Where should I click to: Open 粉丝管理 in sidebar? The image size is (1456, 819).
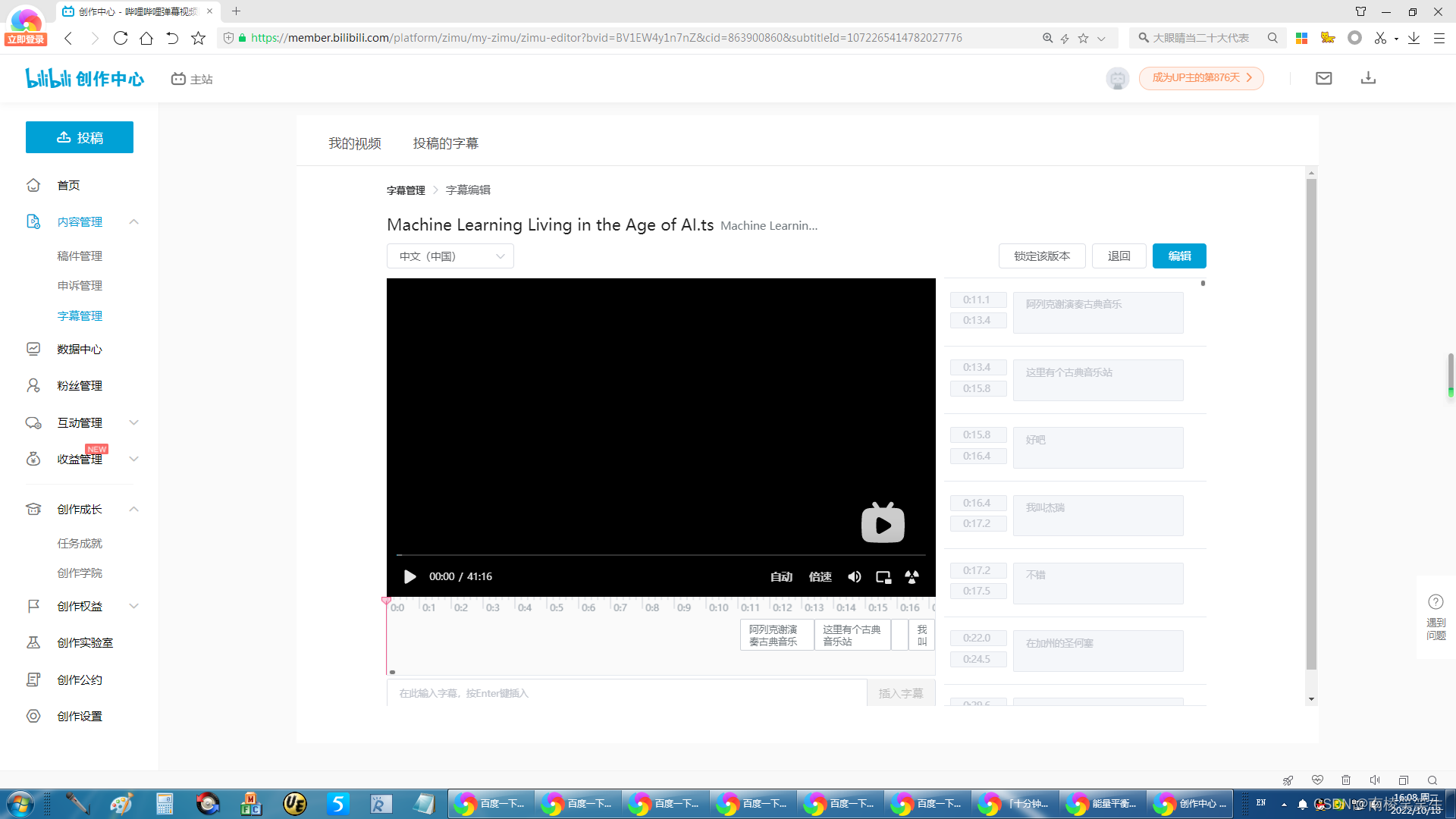(79, 385)
